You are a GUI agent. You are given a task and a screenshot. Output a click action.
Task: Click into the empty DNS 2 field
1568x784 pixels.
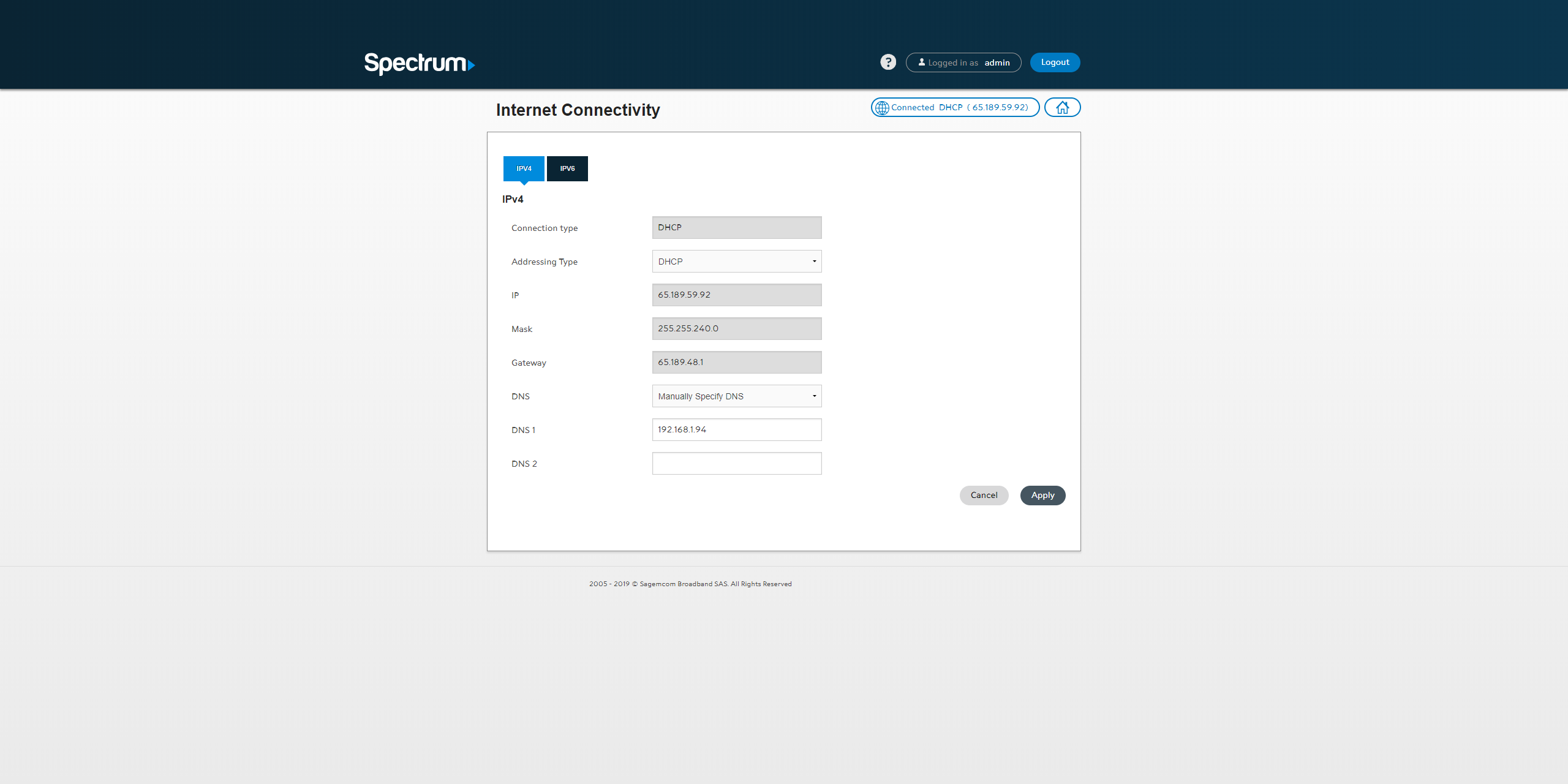pos(736,463)
